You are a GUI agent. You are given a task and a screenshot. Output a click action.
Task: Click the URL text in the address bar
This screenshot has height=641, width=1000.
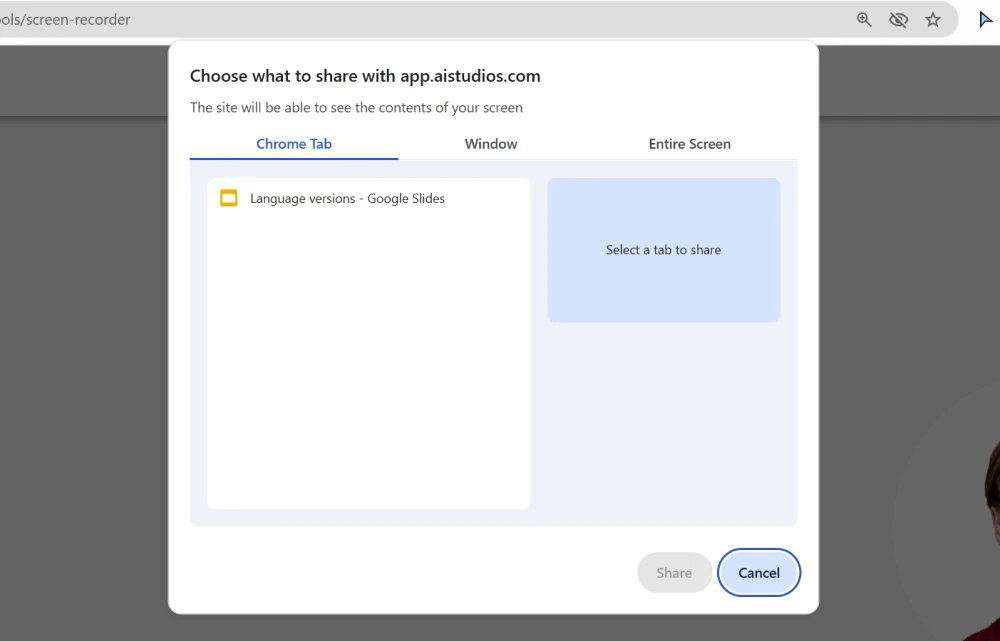tap(65, 20)
